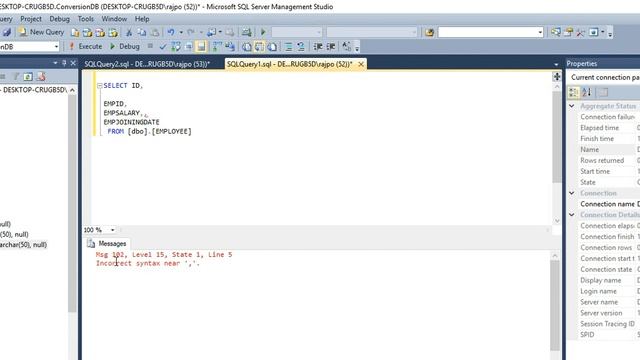Click Display Estimated Execution Plan icon
Screen dimensions: 640x360
coord(176,47)
